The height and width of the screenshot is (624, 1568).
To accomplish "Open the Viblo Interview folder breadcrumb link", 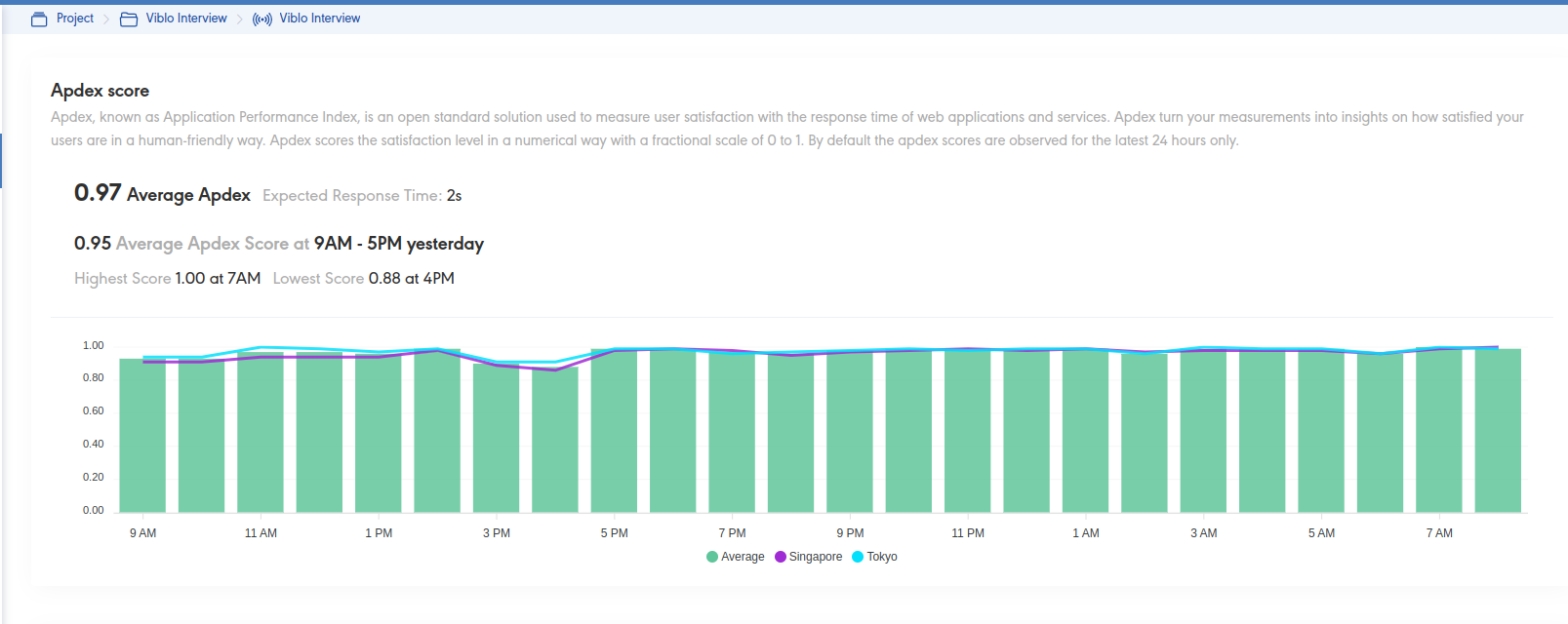I will [186, 19].
